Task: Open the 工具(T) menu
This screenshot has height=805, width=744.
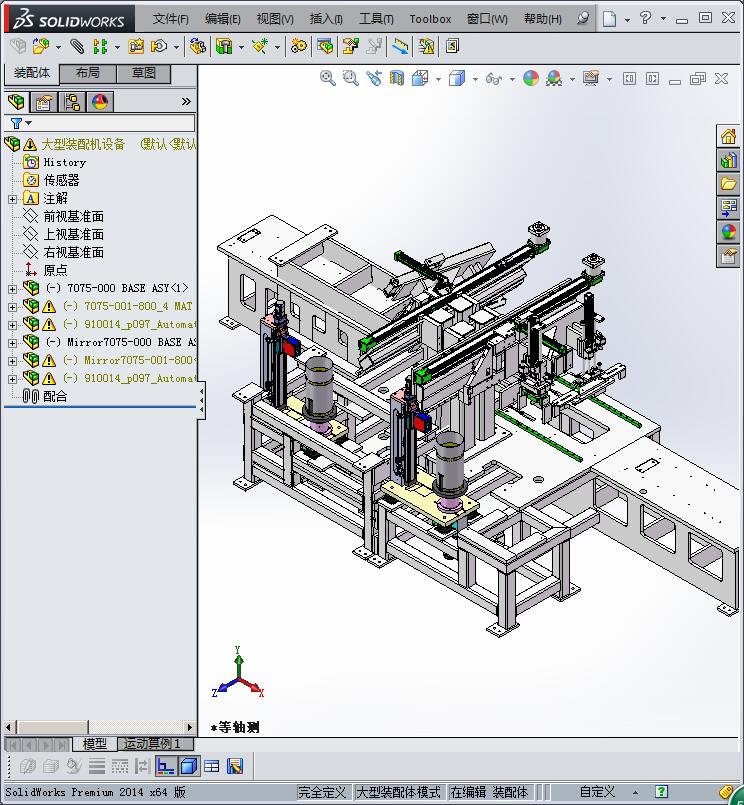Action: [376, 19]
